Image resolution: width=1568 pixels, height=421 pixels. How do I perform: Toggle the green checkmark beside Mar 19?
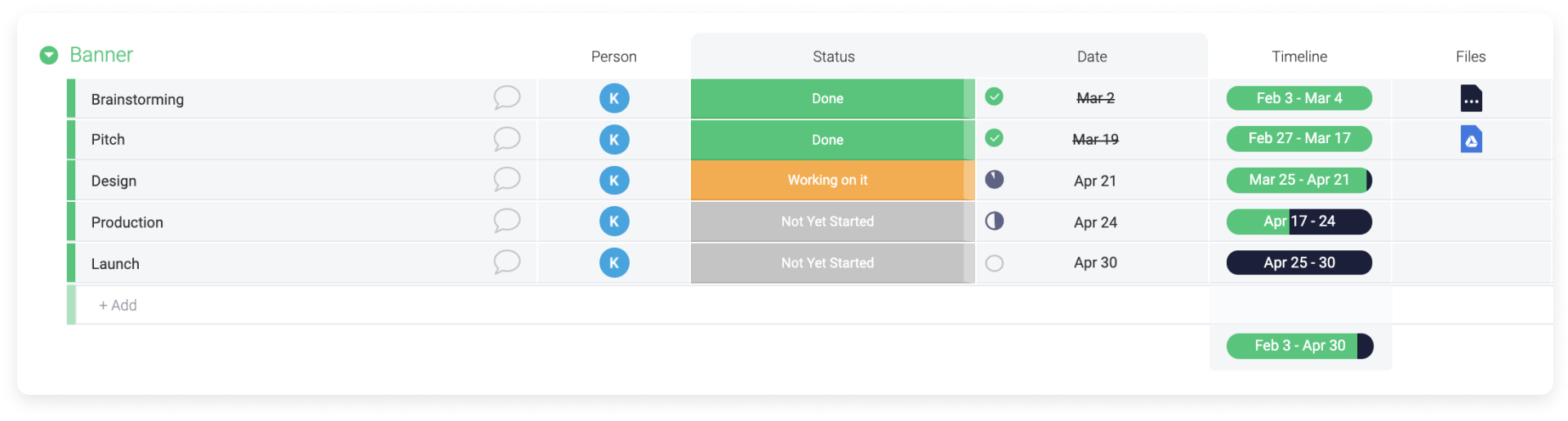click(x=994, y=138)
